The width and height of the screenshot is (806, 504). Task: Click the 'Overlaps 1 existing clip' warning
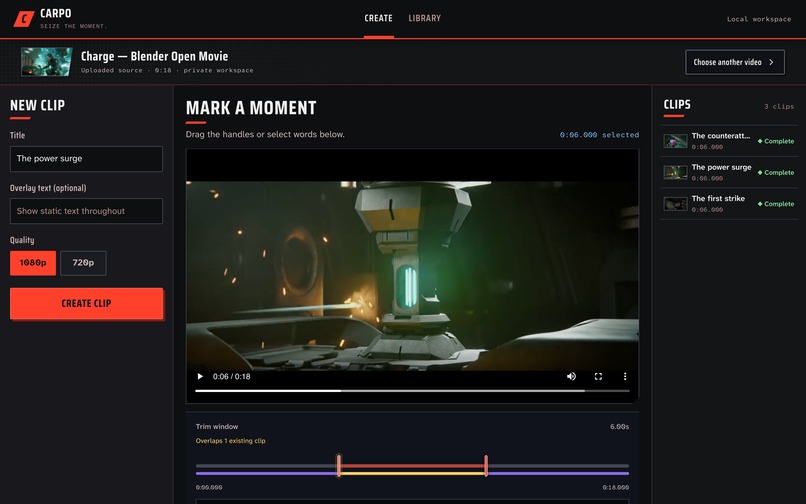click(231, 441)
